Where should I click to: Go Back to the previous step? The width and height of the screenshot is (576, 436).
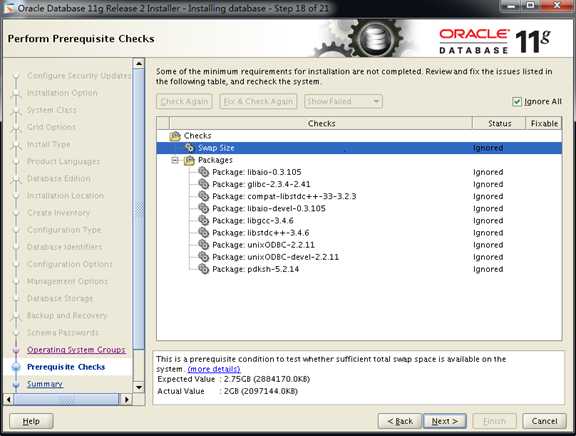click(x=400, y=421)
